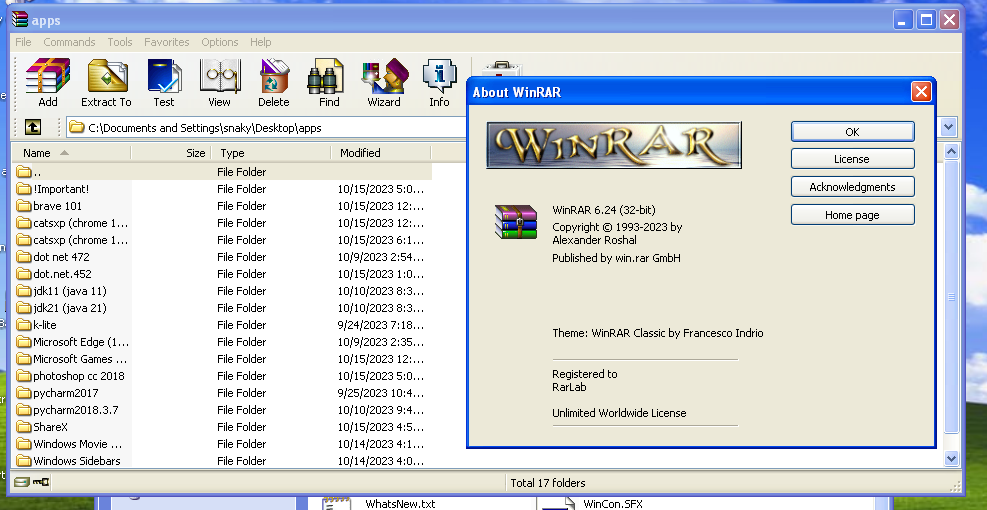The image size is (987, 510).
Task: Click the Acknowledgments button
Action: [852, 187]
